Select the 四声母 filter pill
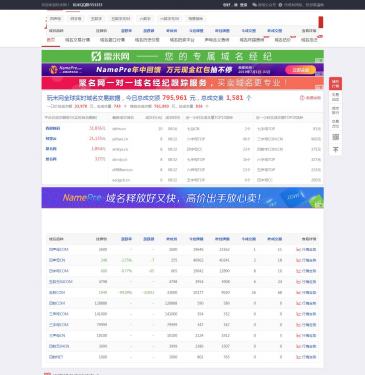This screenshot has height=375, width=365. pyautogui.click(x=55, y=19)
